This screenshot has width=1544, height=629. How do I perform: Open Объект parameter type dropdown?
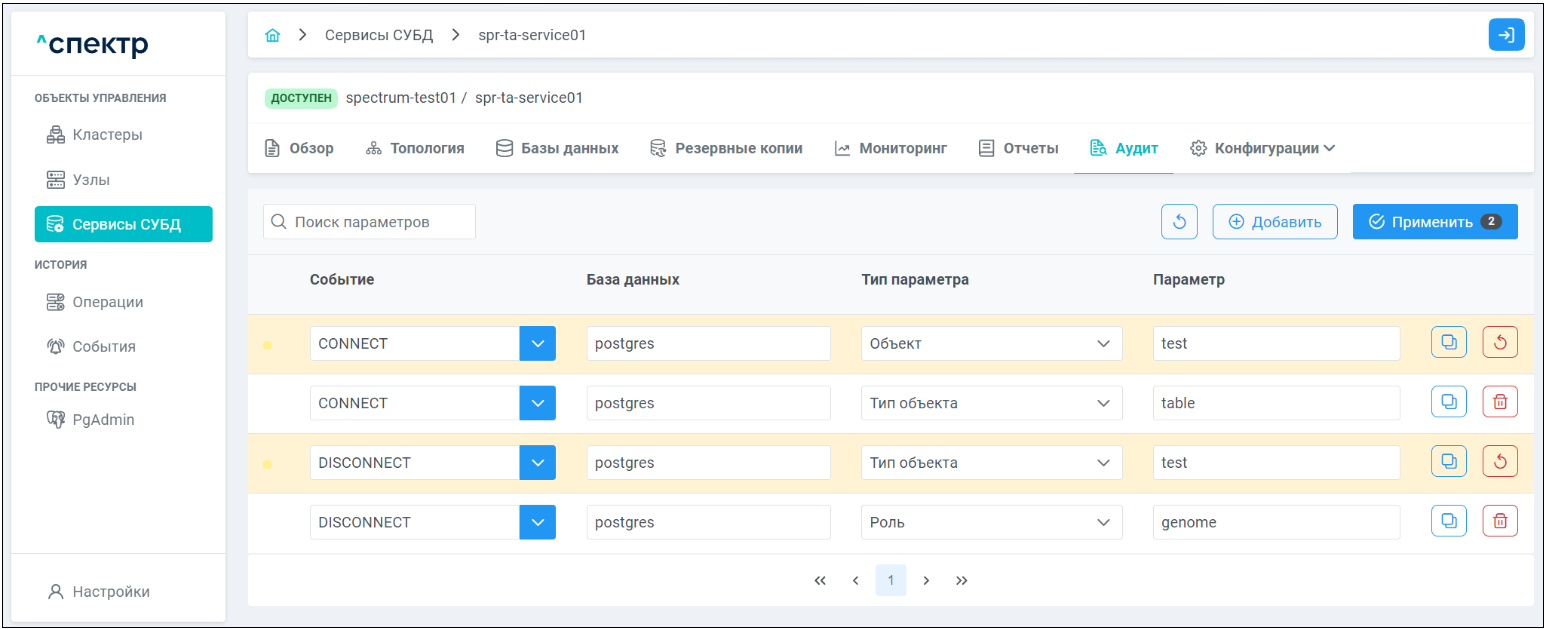990,343
